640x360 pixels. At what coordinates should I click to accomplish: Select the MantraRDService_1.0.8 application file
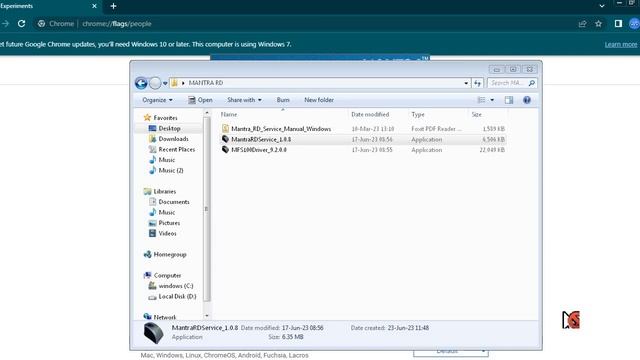(261, 140)
